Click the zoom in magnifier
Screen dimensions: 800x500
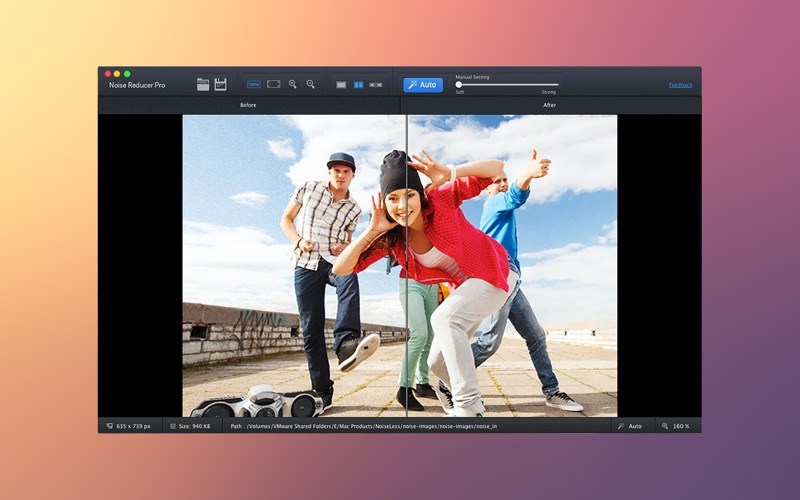tap(293, 85)
